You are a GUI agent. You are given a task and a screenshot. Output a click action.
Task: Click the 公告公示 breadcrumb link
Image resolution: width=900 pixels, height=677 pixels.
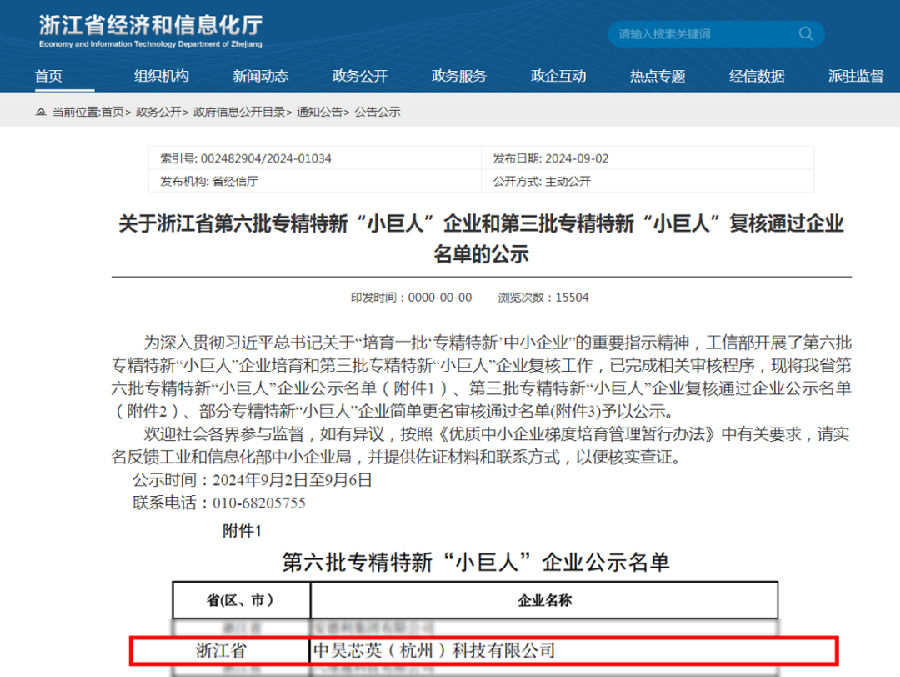[377, 113]
